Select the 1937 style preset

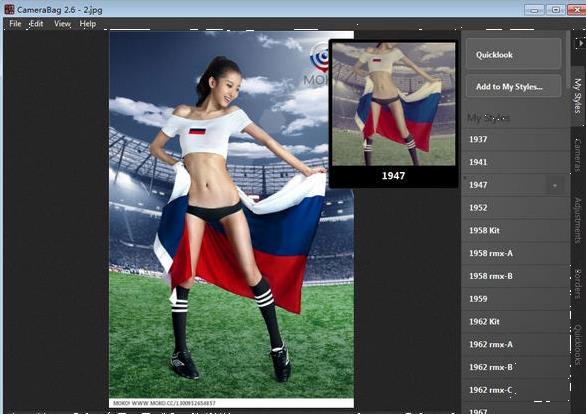pos(516,139)
